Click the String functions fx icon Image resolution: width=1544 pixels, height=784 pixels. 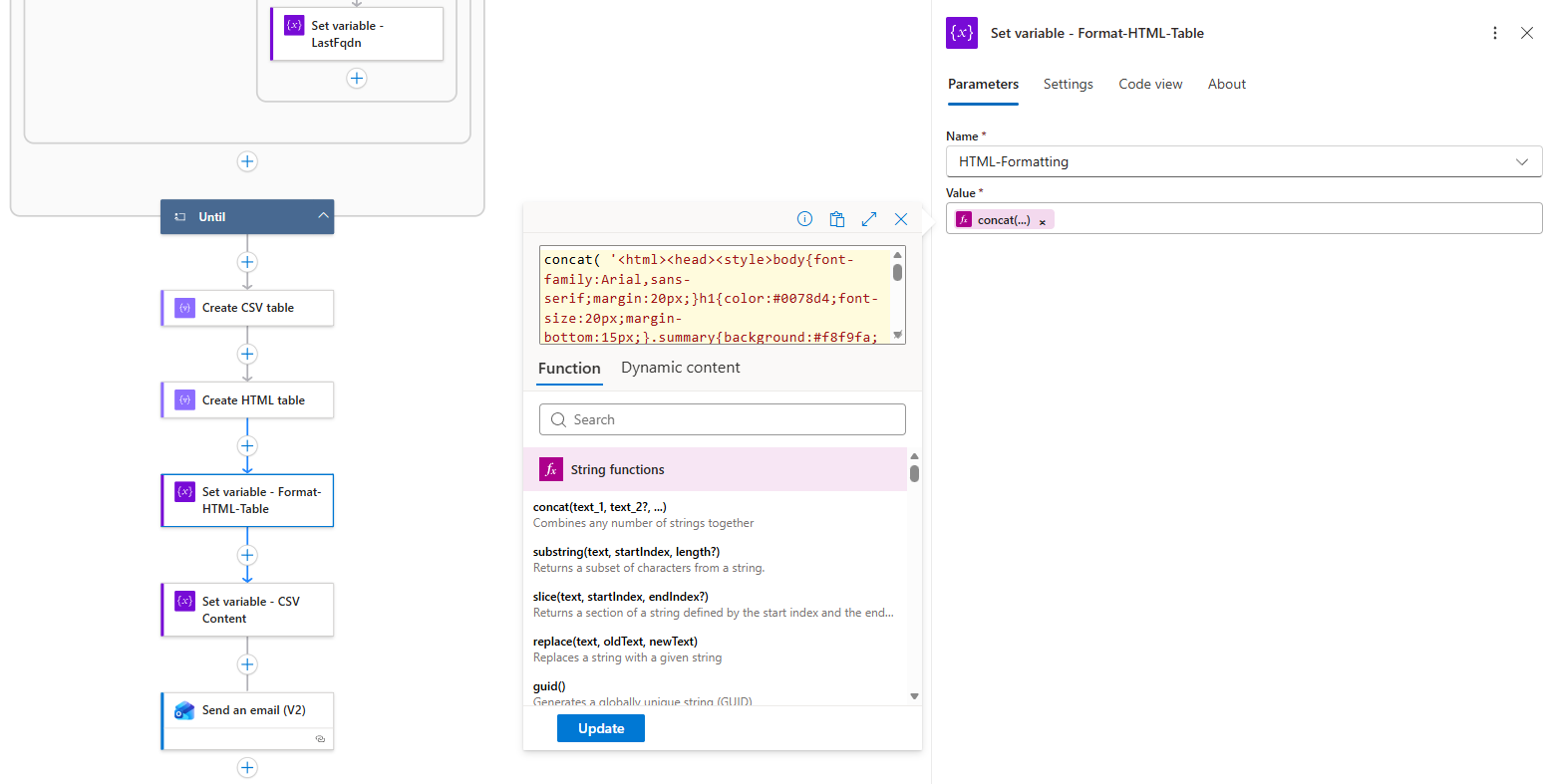click(x=550, y=469)
